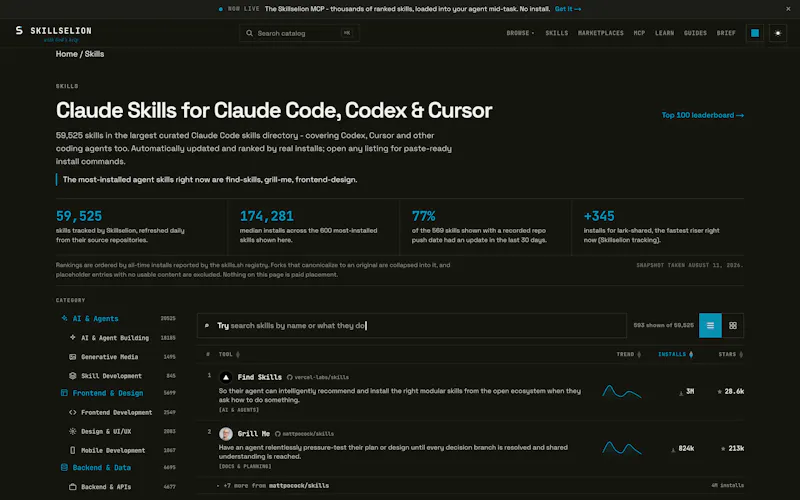Open the Learn nav item

(664, 33)
